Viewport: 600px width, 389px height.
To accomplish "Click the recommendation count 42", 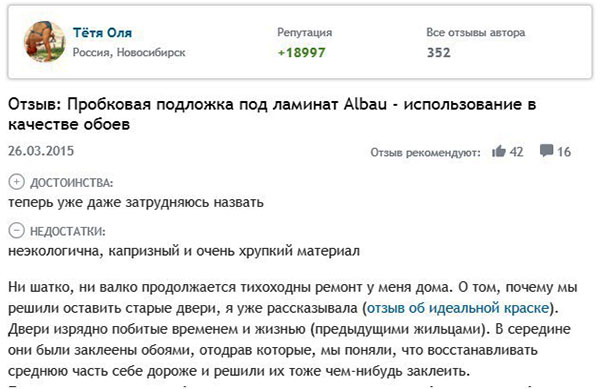I will click(x=516, y=152).
